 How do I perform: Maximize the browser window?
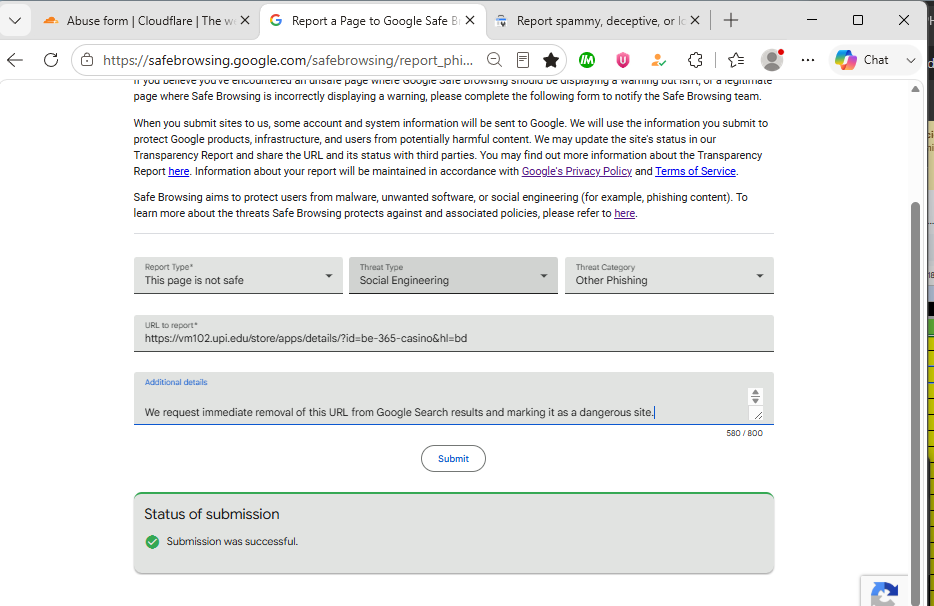coord(858,20)
